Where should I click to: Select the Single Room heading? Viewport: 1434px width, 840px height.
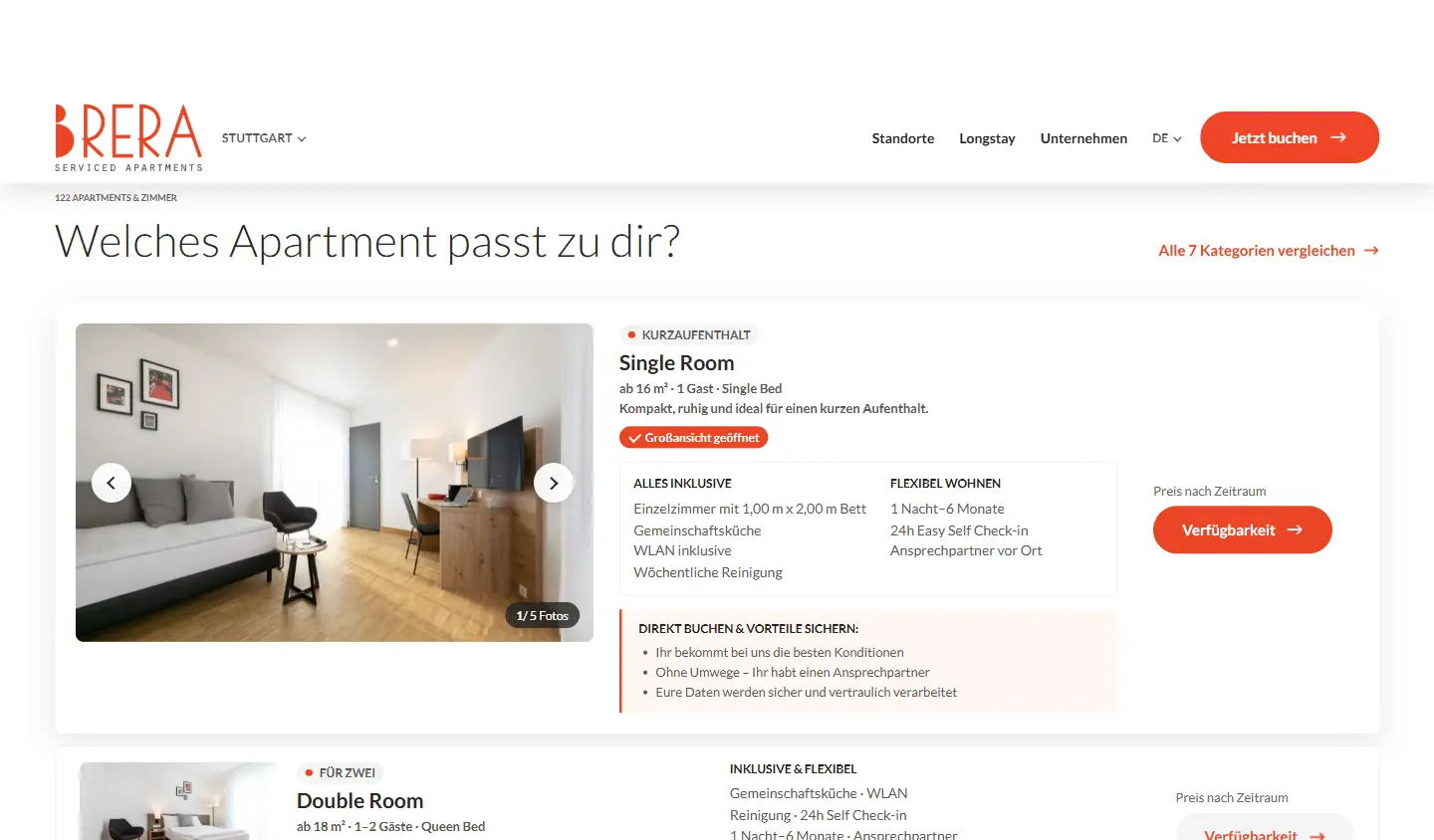(x=676, y=363)
